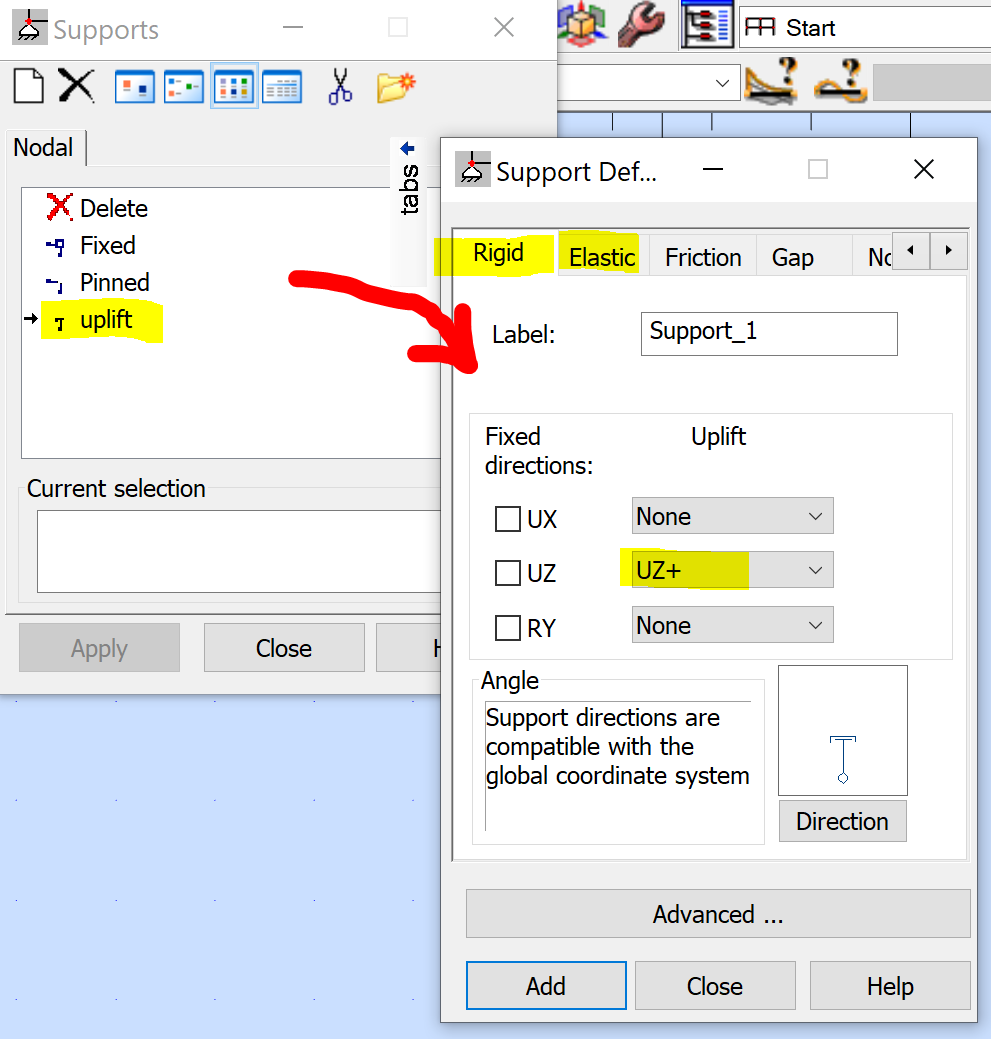The height and width of the screenshot is (1039, 991).
Task: Click the 3D cube view icon
Action: tap(582, 25)
